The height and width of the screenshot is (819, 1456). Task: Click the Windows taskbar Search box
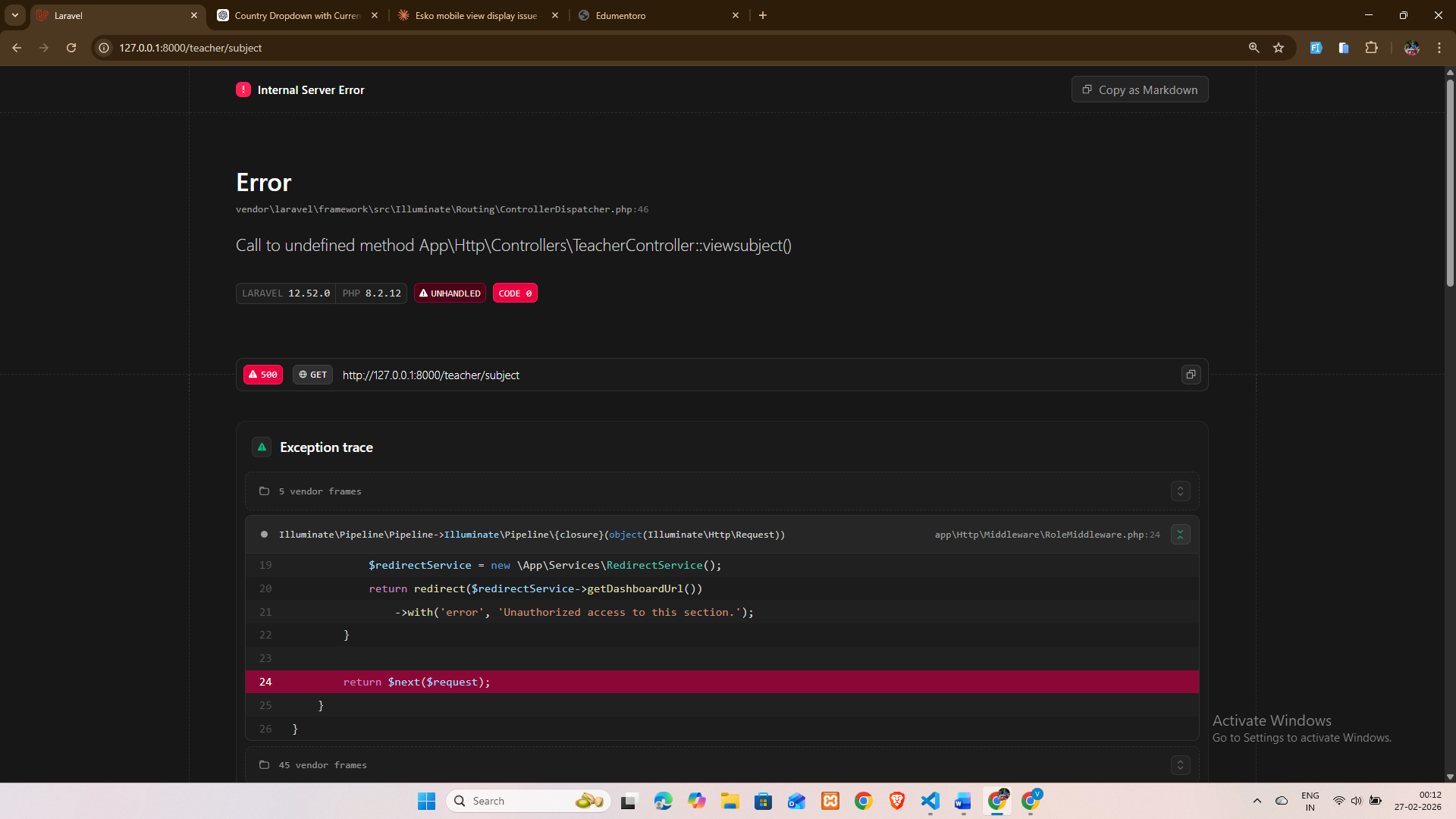pos(529,801)
